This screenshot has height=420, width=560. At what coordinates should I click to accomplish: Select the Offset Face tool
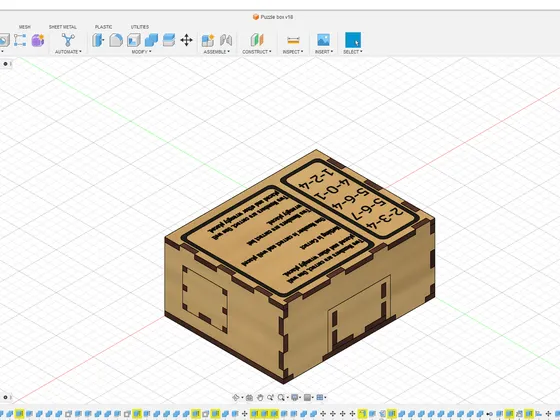169,40
